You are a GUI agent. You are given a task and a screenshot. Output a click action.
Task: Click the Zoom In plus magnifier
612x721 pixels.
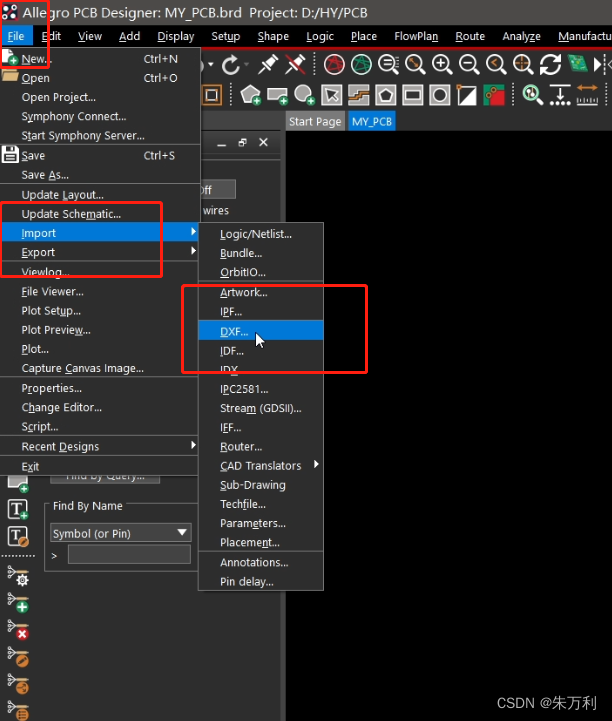coord(442,64)
